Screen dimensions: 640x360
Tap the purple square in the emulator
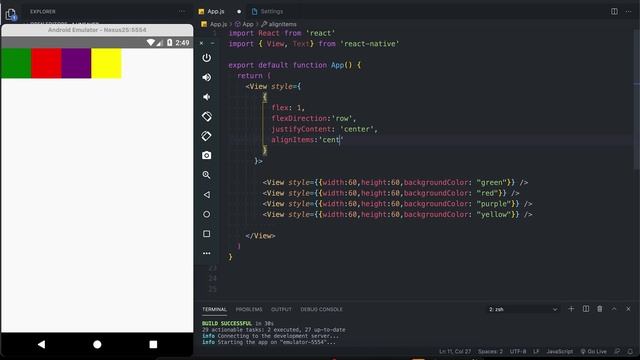click(76, 63)
